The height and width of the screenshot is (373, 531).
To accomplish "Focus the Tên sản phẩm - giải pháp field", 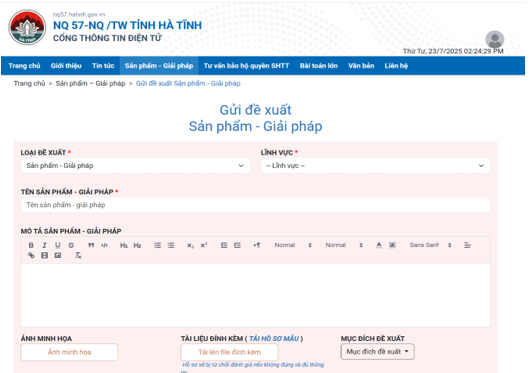I will click(255, 205).
